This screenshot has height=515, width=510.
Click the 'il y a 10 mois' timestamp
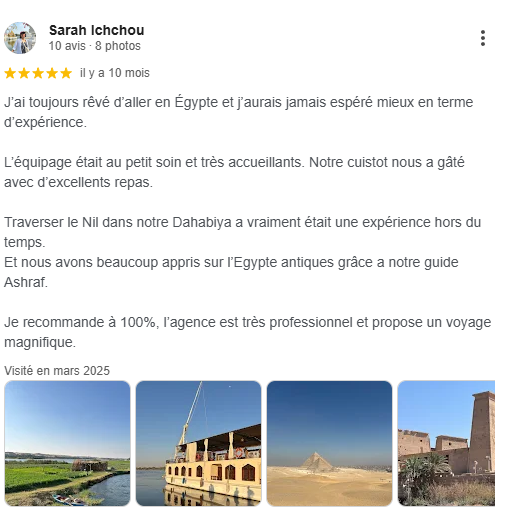(115, 73)
